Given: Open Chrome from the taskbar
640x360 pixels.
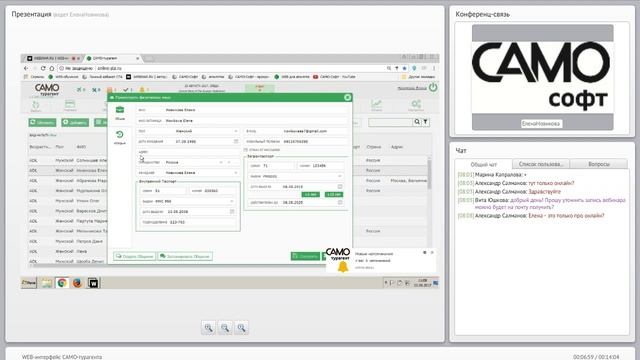Looking at the screenshot, I should tap(62, 283).
